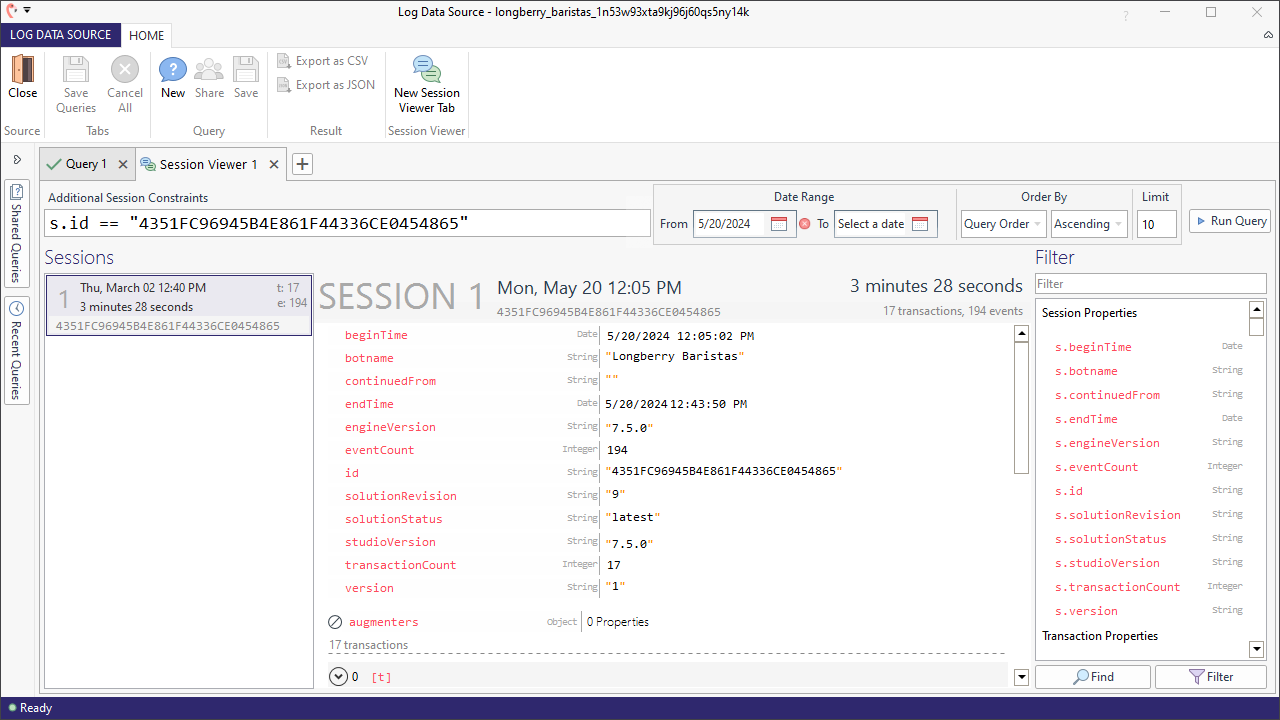Open the To date calendar picker
Screen dimensions: 1280x720
pos(920,224)
